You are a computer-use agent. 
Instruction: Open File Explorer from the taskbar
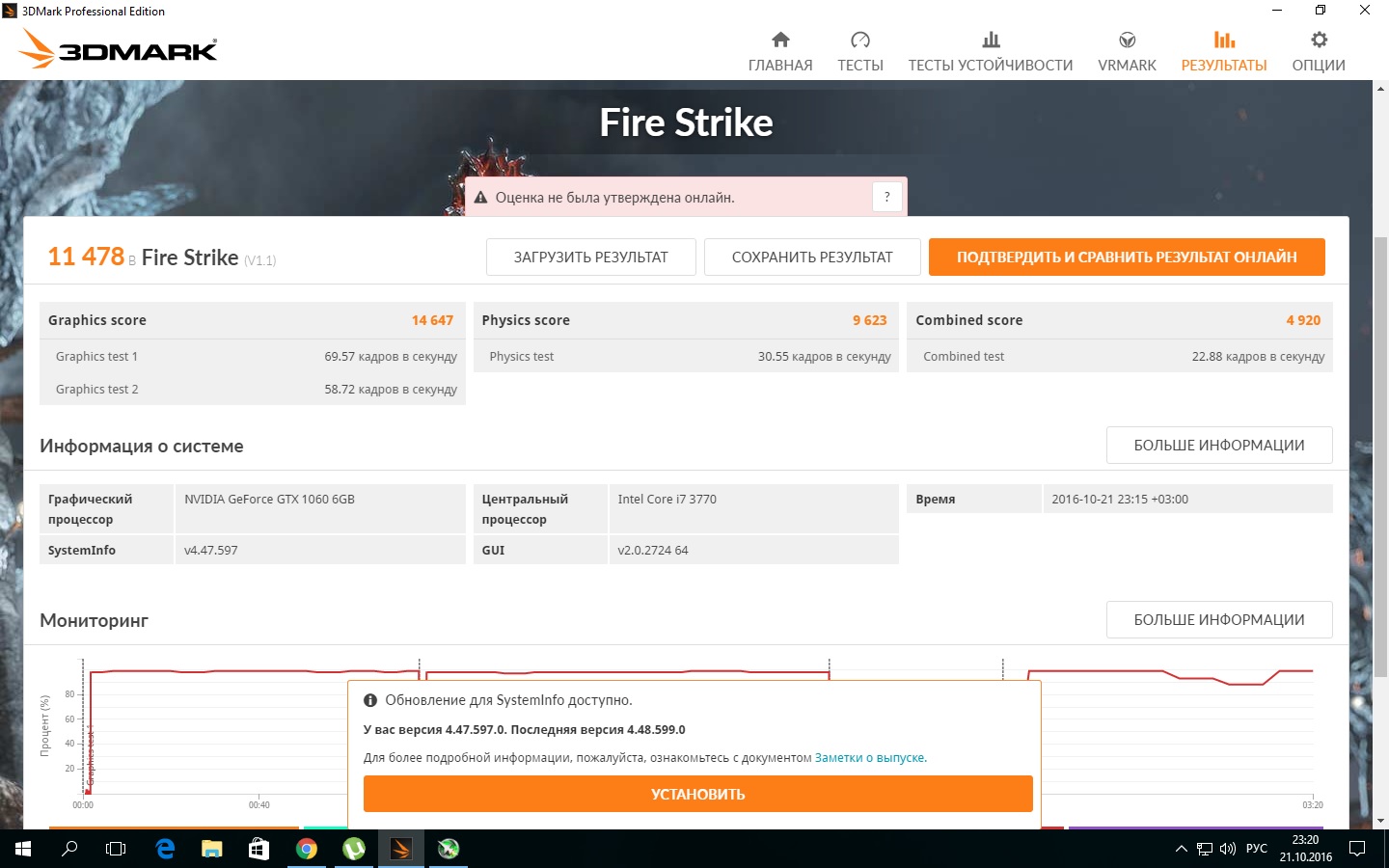pyautogui.click(x=212, y=849)
